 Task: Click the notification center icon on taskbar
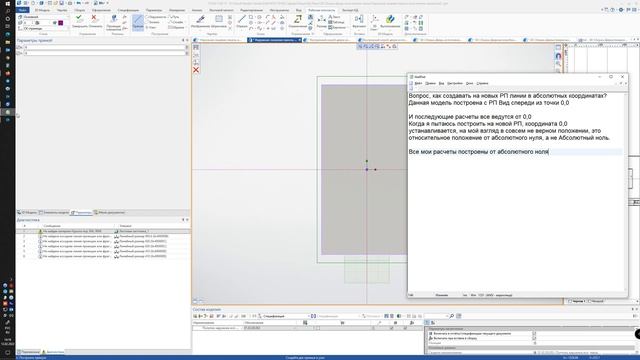tap(7, 352)
